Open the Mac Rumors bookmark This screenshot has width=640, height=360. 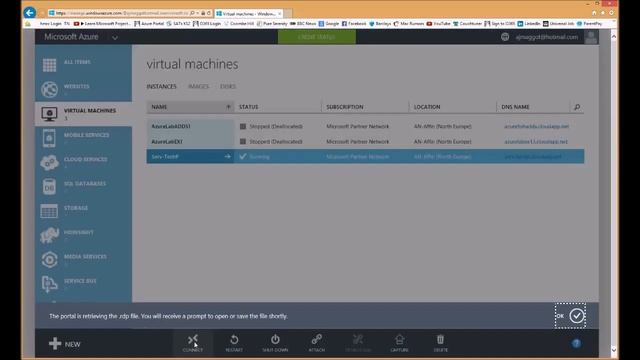coord(409,24)
